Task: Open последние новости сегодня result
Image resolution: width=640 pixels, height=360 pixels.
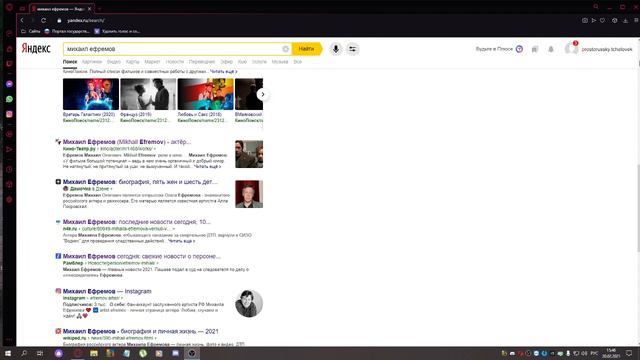Action: 137,222
